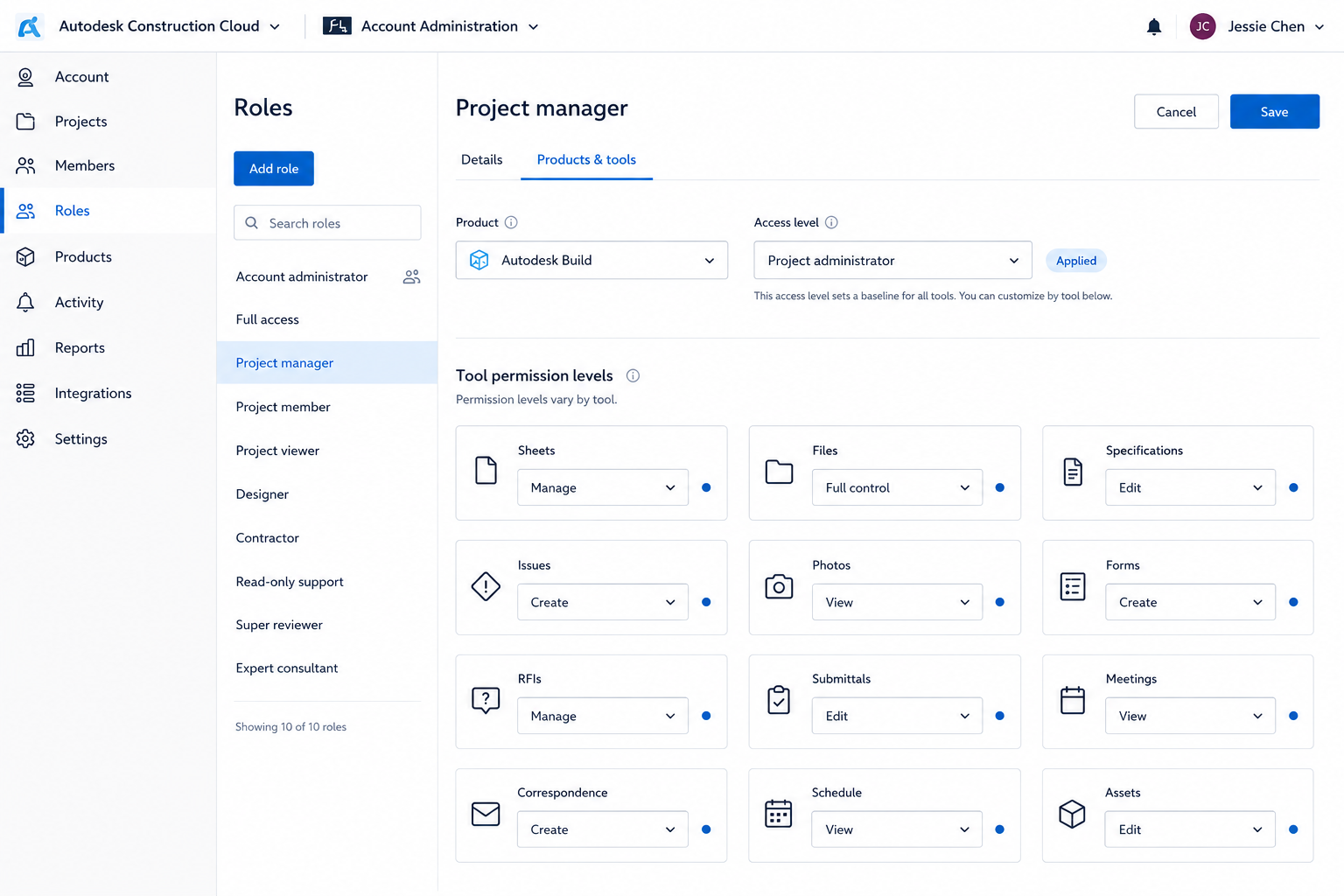Click the Submittals clipboard icon

(x=779, y=700)
